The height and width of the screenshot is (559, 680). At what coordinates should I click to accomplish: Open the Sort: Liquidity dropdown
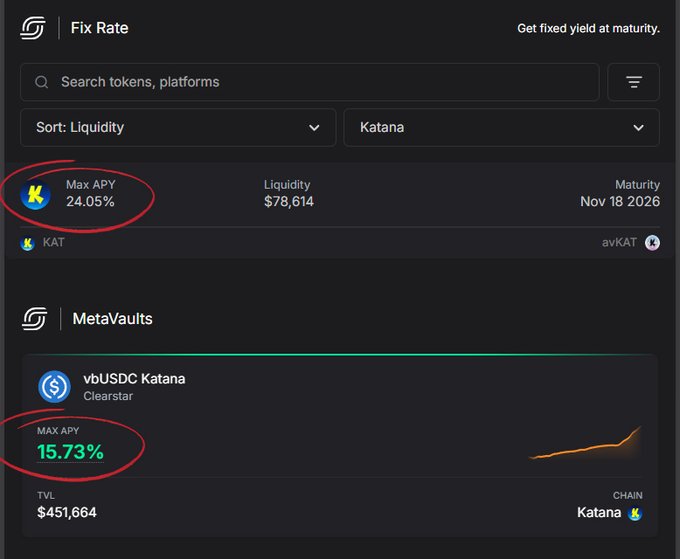click(x=178, y=127)
